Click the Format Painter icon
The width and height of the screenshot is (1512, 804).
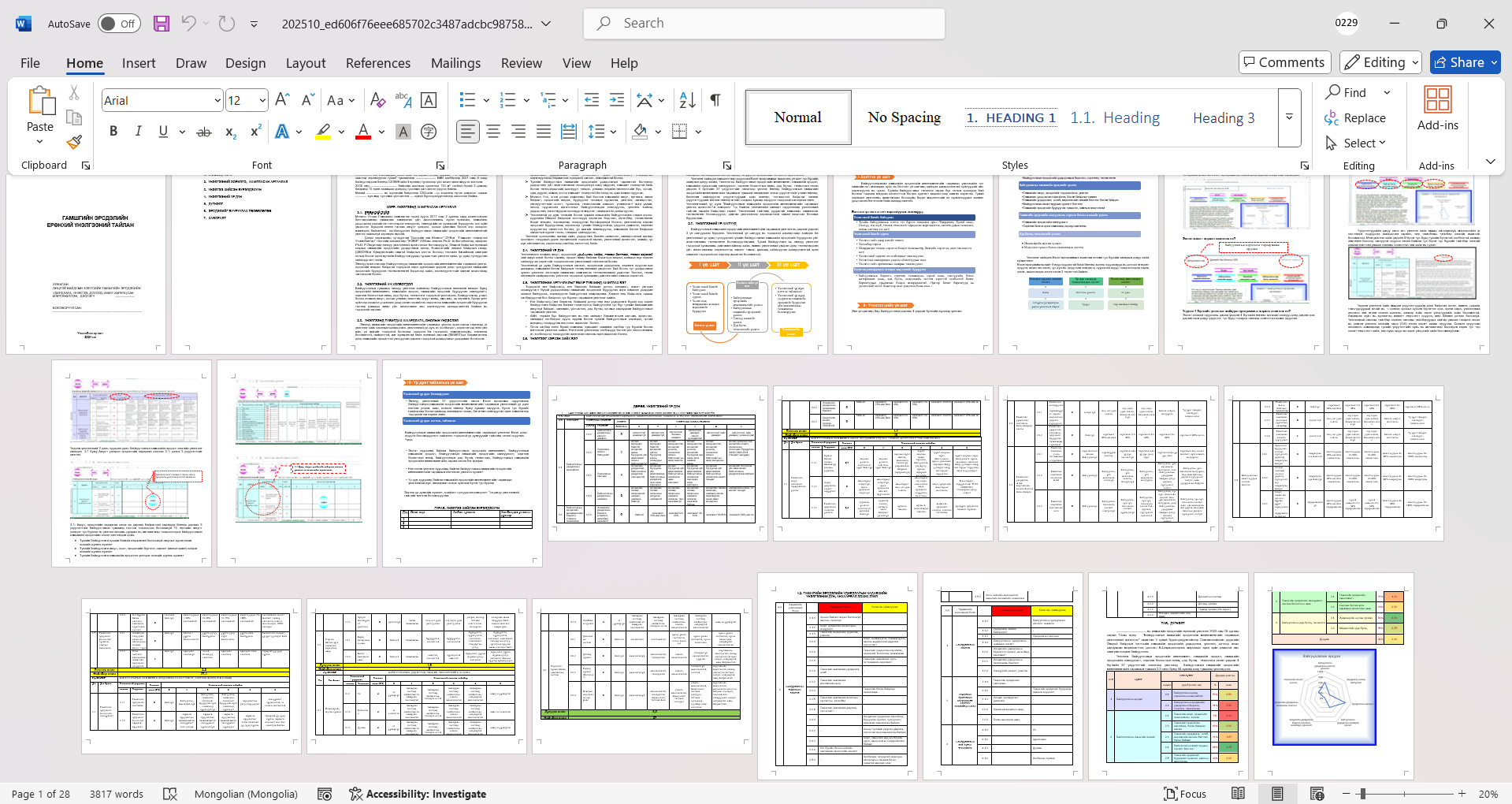pos(74,142)
